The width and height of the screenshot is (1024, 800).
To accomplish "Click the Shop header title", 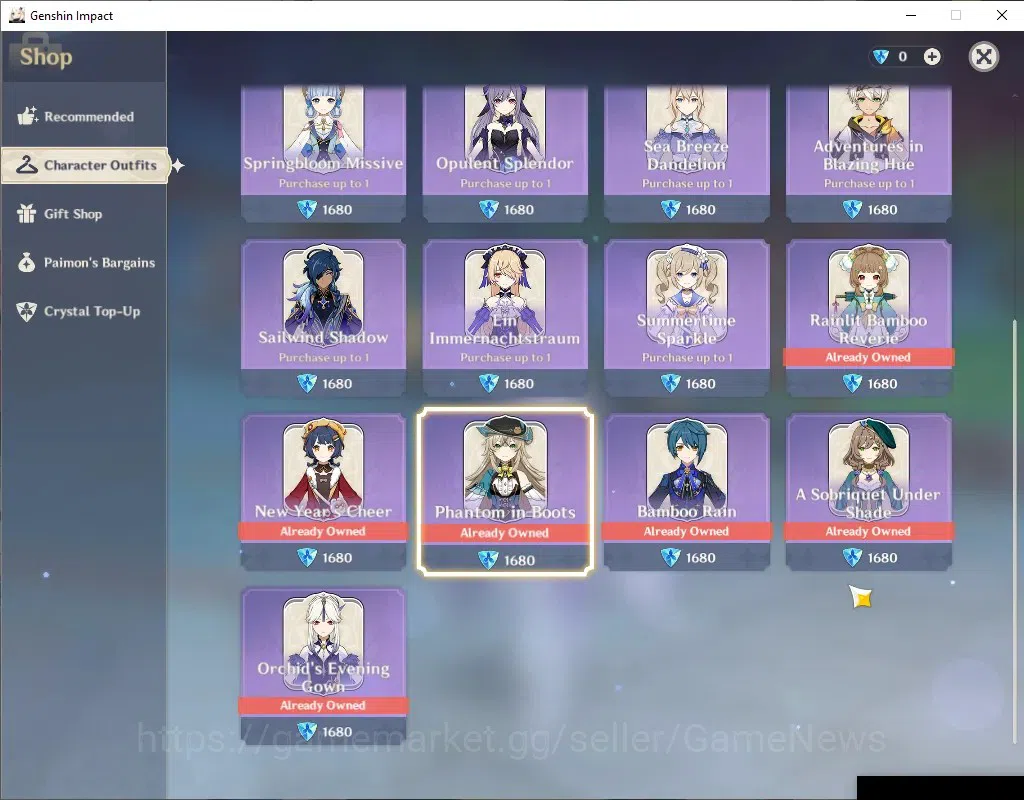I will click(x=46, y=57).
